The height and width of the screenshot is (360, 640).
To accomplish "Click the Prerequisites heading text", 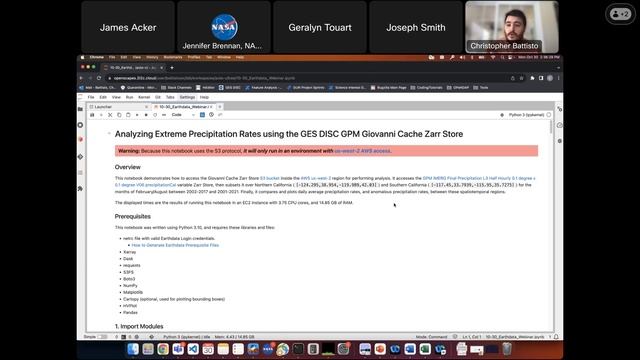I will click(x=133, y=216).
